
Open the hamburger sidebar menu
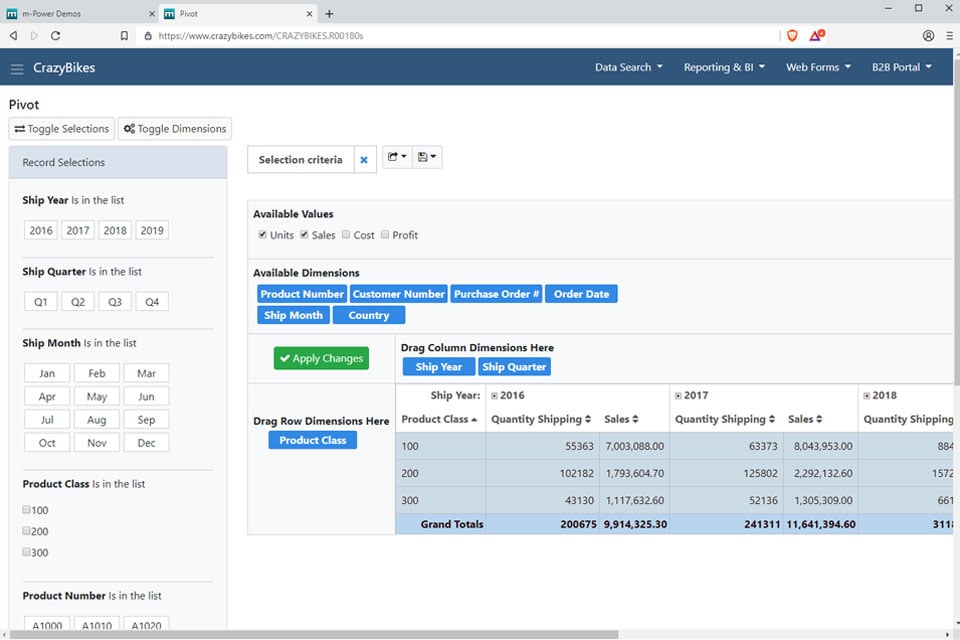tap(17, 69)
